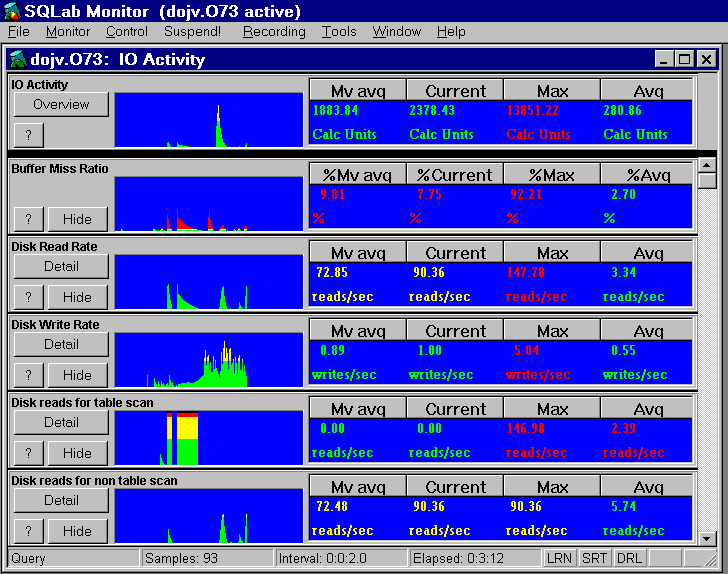The height and width of the screenshot is (574, 728).
Task: Click the ? help button for IO Activity
Action: click(x=29, y=135)
